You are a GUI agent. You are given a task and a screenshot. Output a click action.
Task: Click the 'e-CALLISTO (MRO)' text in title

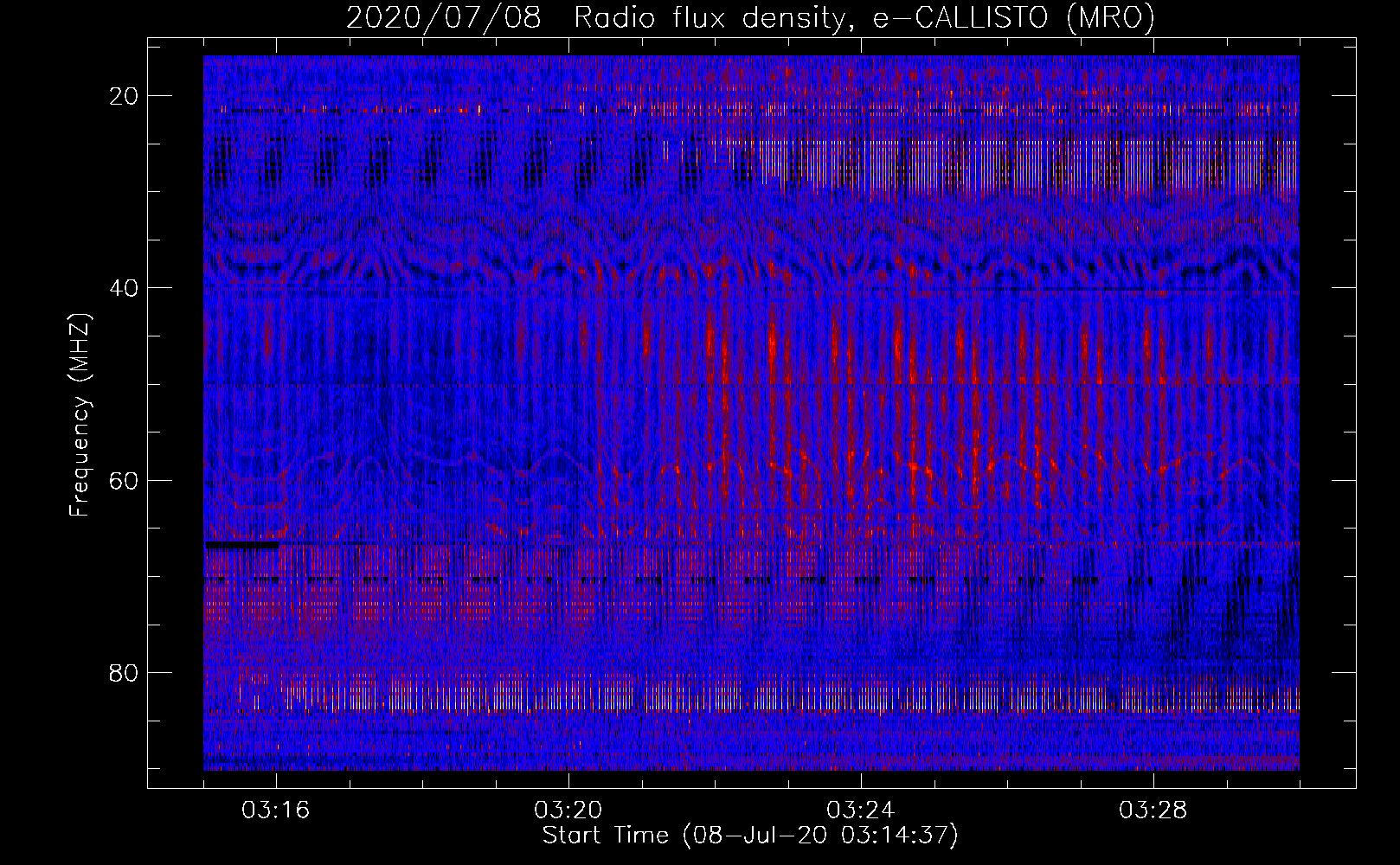tap(1013, 18)
